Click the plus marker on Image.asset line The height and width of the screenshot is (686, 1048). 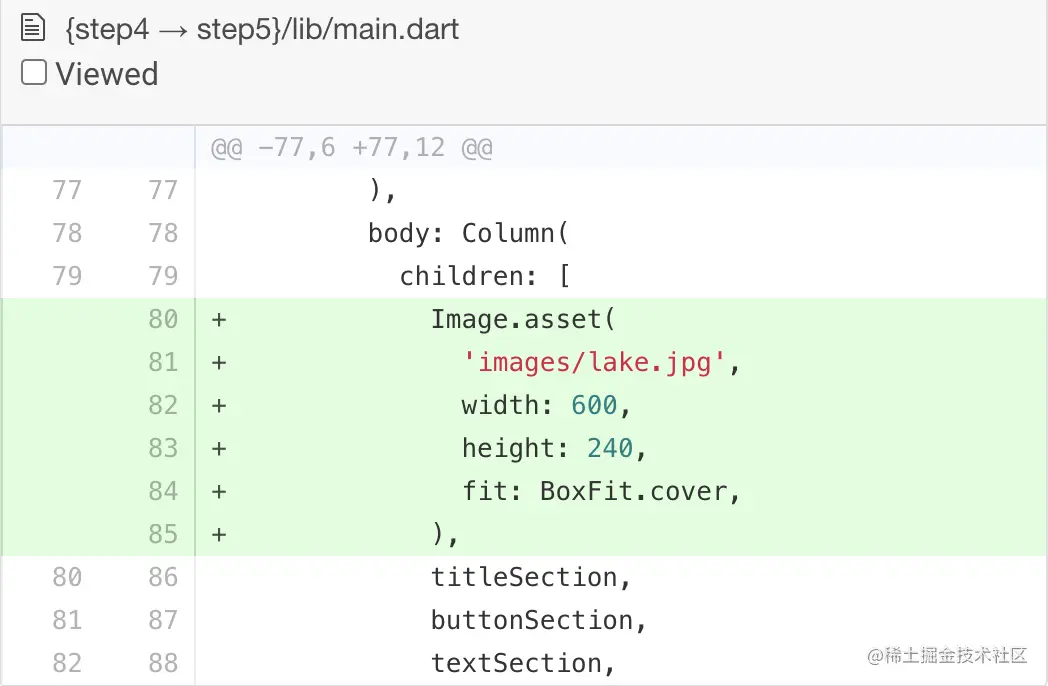(219, 319)
